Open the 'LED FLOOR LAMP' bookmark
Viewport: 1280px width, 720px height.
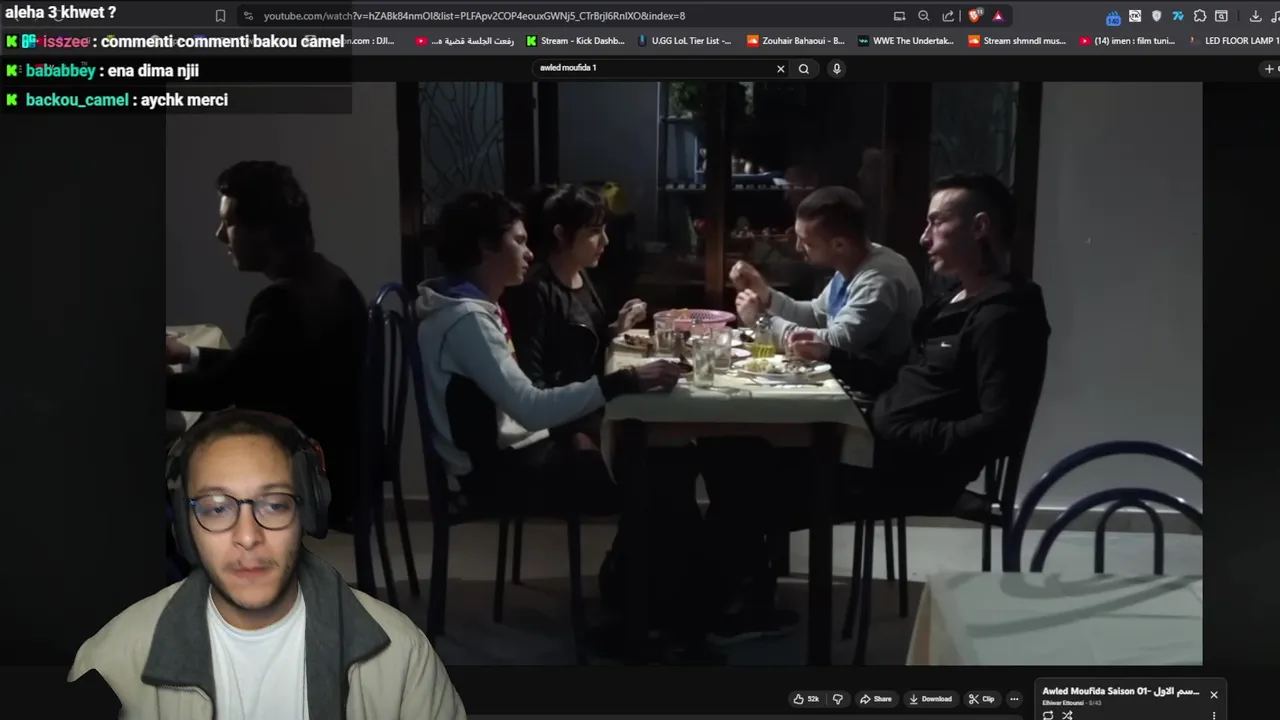coord(1234,41)
